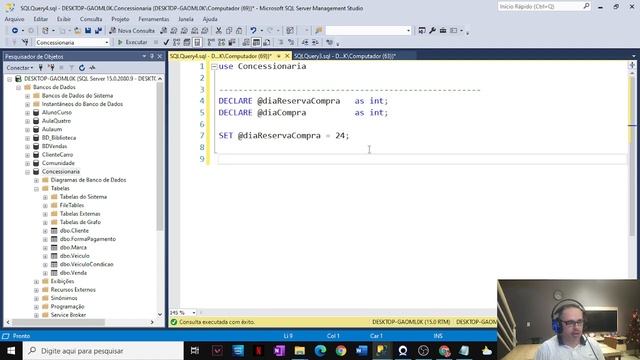
Task: Click the wrench Properties icon in toolbar
Action: coord(432,31)
